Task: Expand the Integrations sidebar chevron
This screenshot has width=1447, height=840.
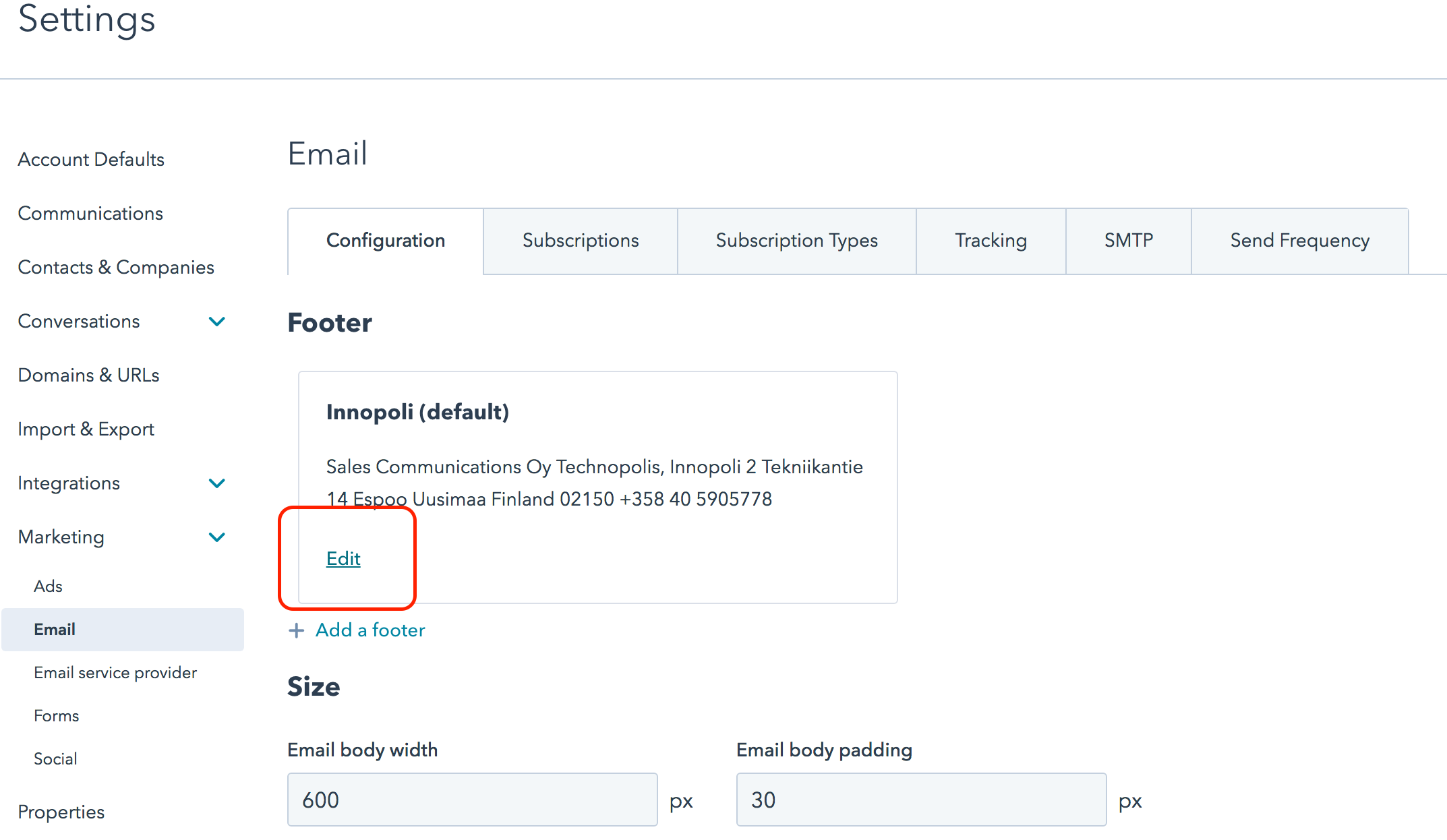Action: 217,483
